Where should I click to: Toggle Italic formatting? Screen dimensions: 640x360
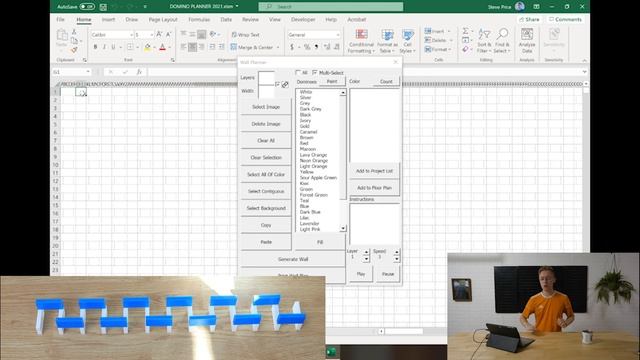pos(104,47)
